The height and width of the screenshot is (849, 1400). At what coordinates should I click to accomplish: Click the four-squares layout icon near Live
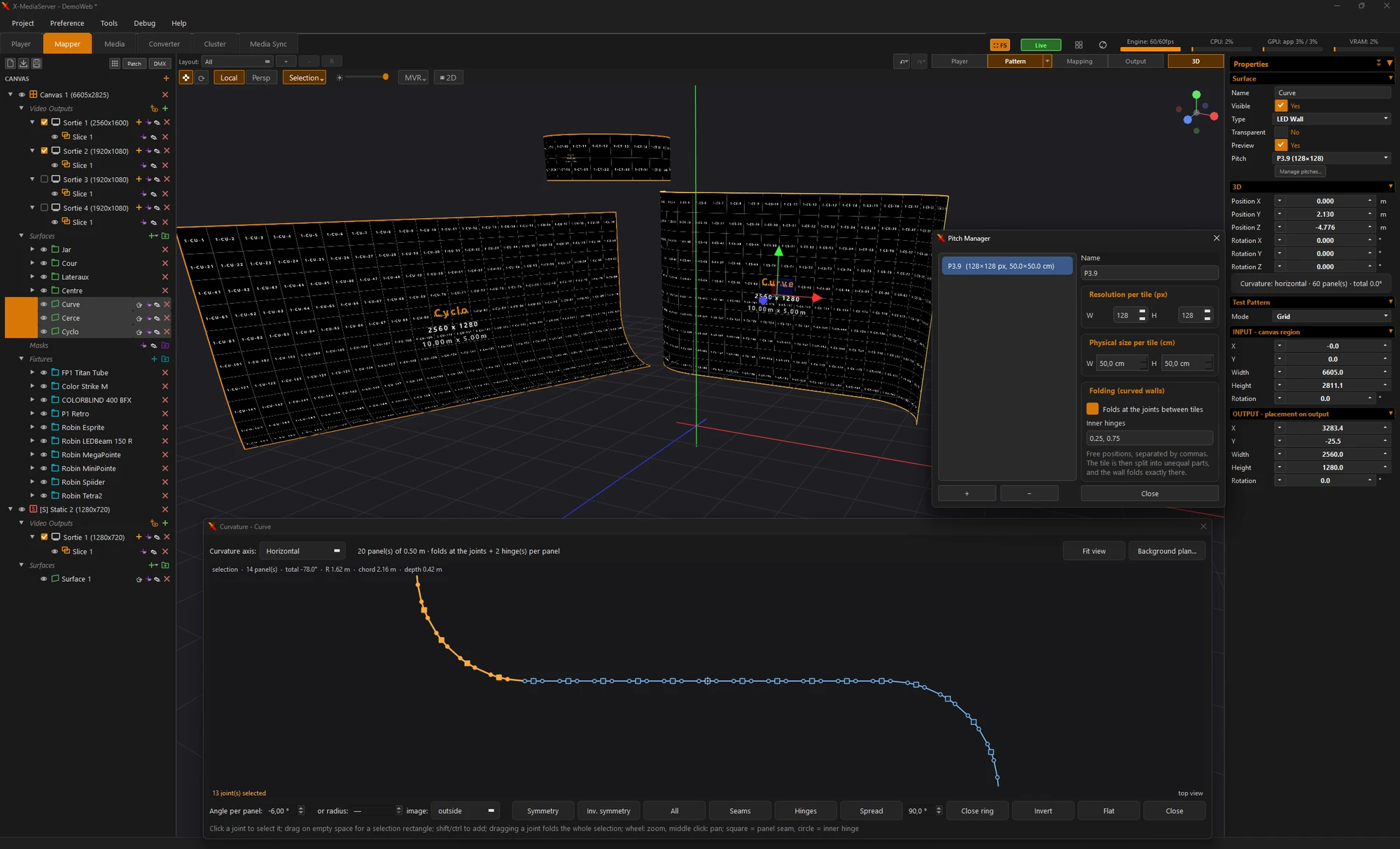pyautogui.click(x=1079, y=45)
